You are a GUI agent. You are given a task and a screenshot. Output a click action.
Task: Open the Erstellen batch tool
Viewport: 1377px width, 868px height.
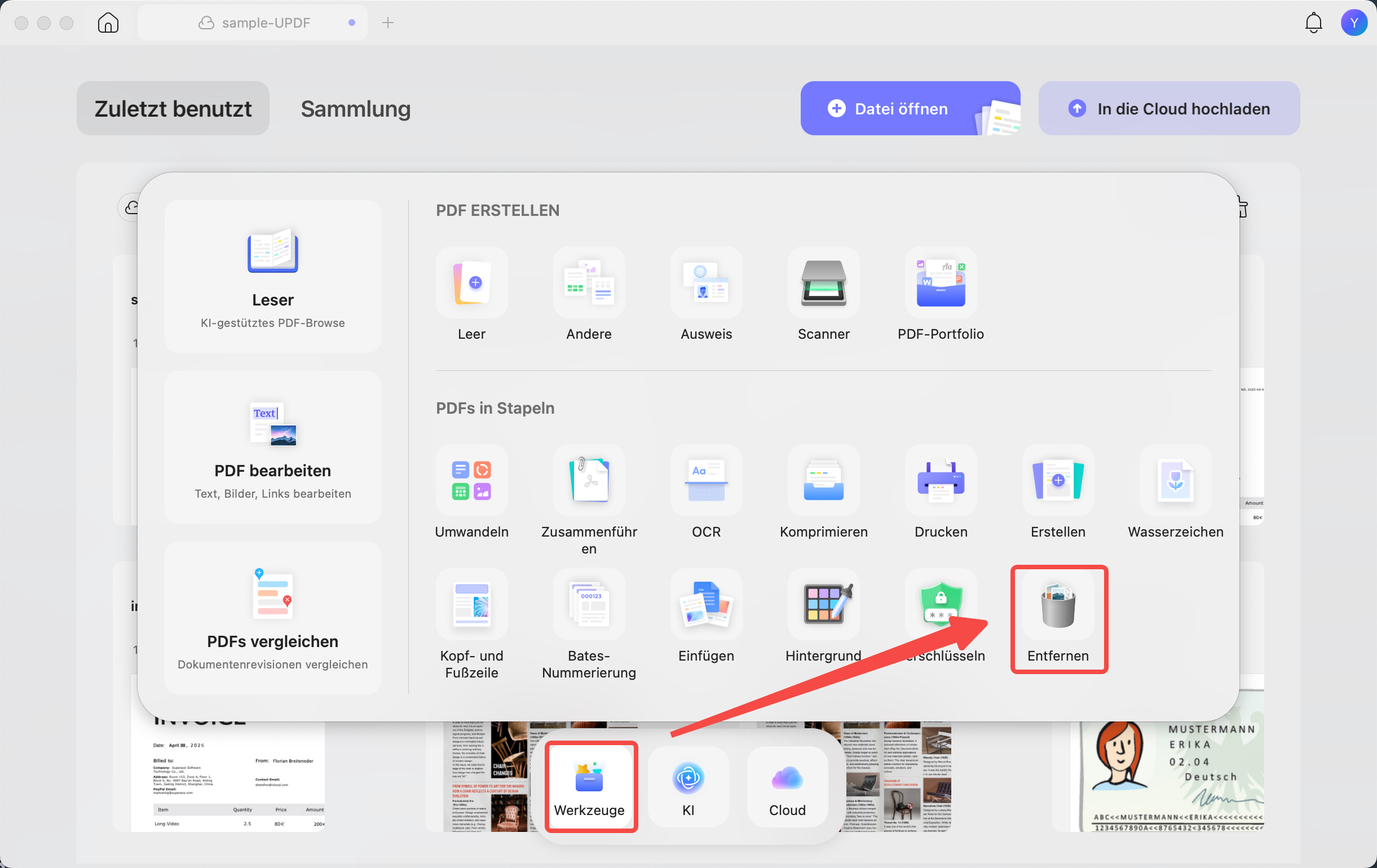(1058, 481)
